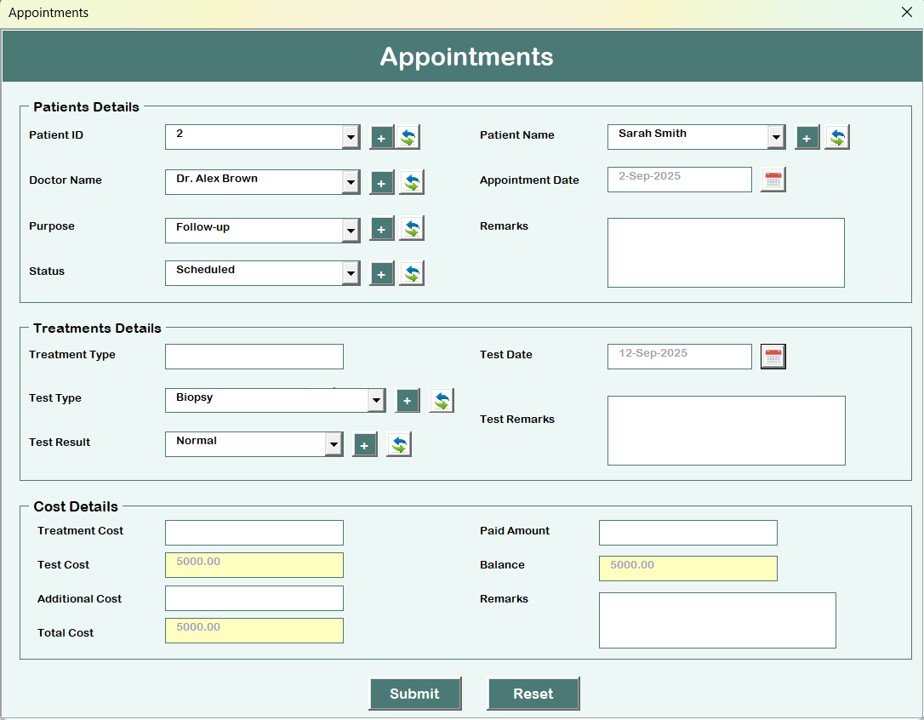Screen dimensions: 924x720
Task: Refresh the Test Result list
Action: pyautogui.click(x=399, y=445)
